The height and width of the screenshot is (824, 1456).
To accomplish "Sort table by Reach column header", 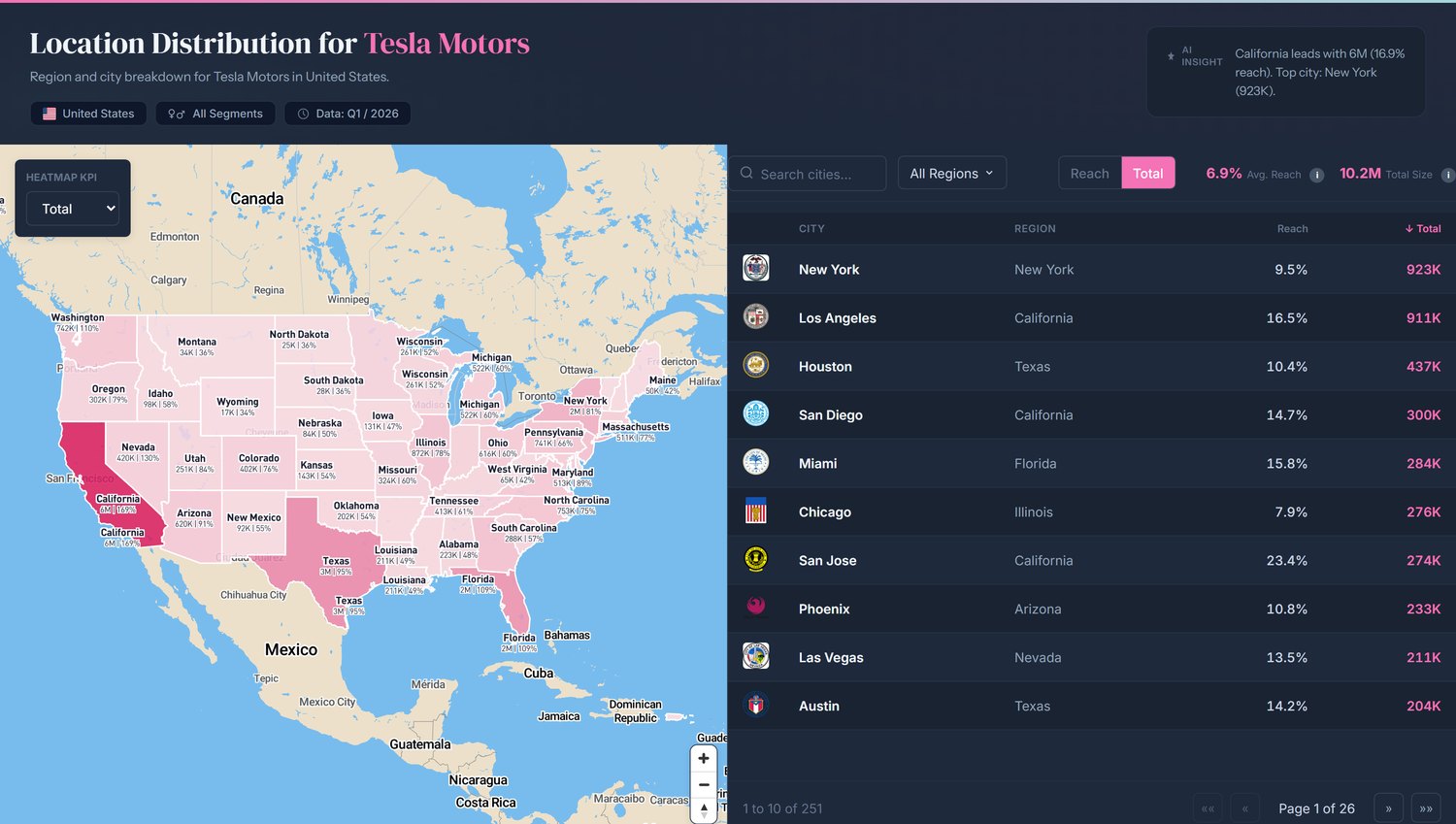I will point(1292,229).
